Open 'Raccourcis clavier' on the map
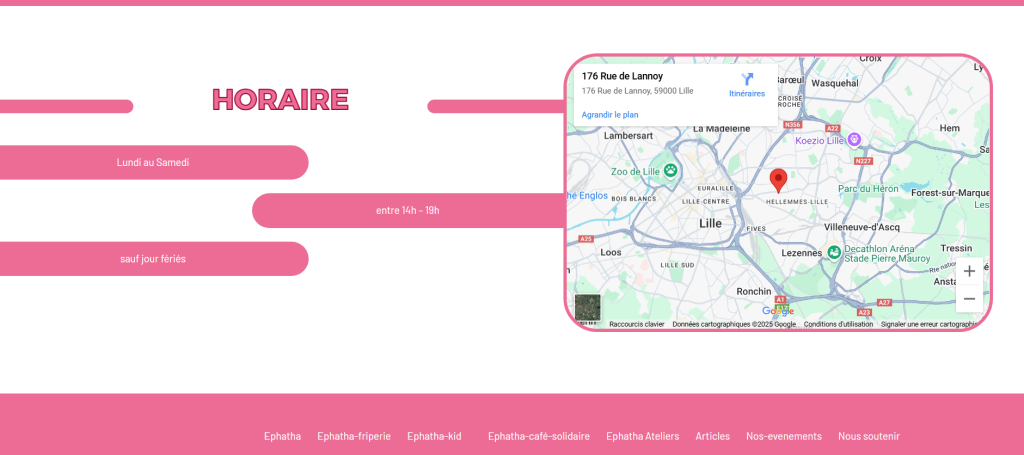 636,324
